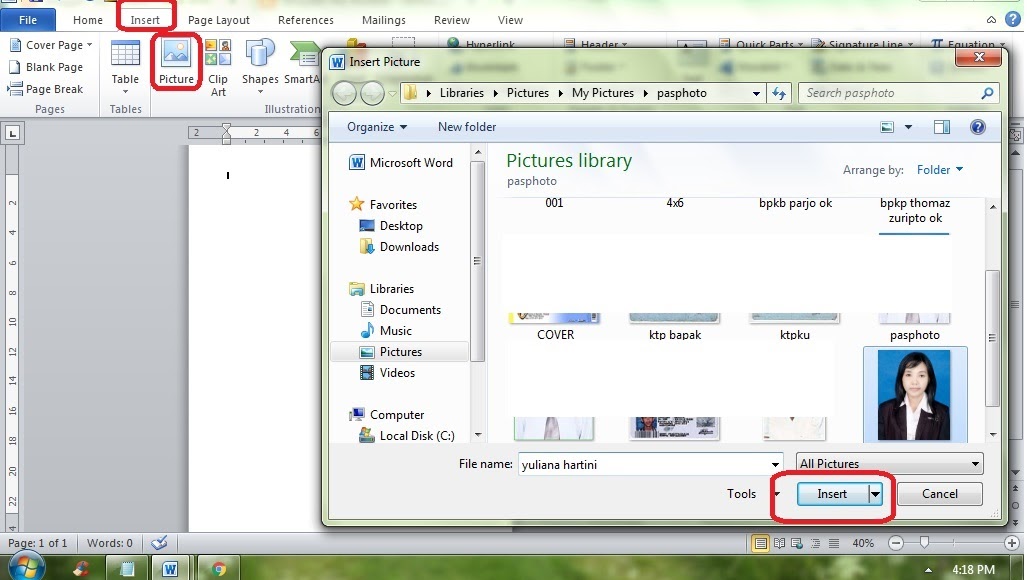Screen dimensions: 1032x580
Task: Select Local Disk (C:)
Action: 416,436
